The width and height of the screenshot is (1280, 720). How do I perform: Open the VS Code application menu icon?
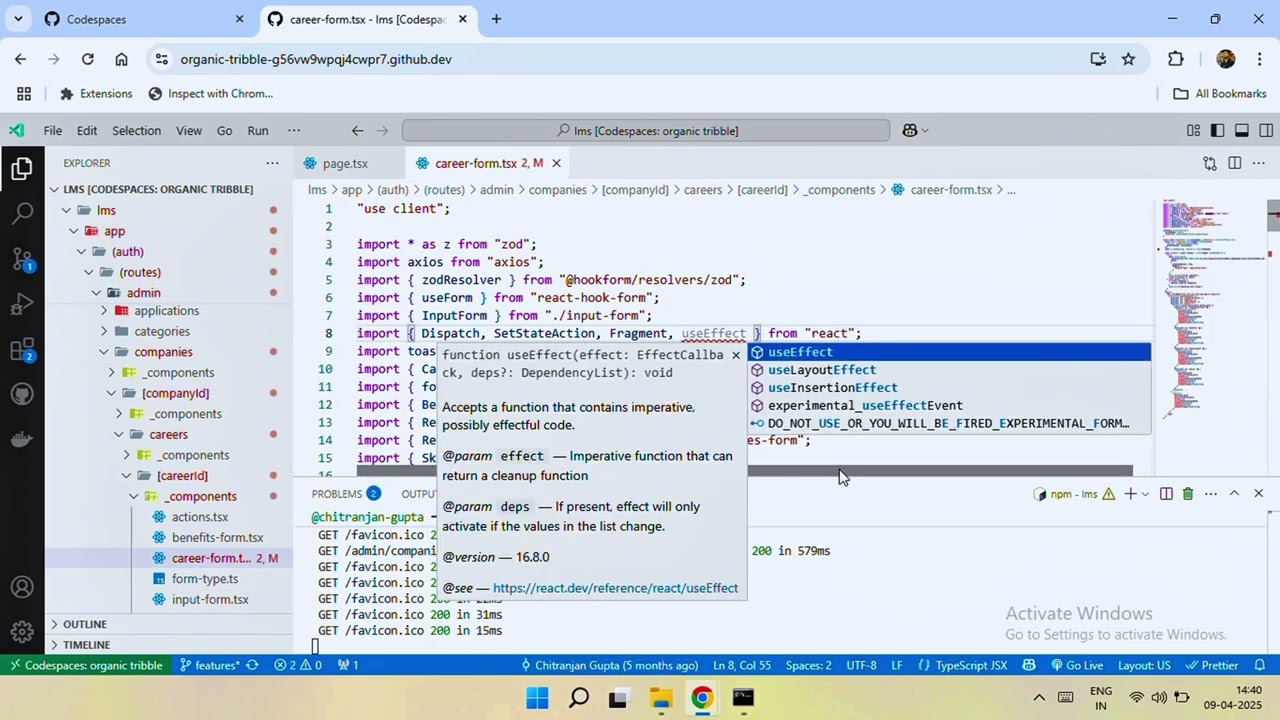(x=17, y=131)
